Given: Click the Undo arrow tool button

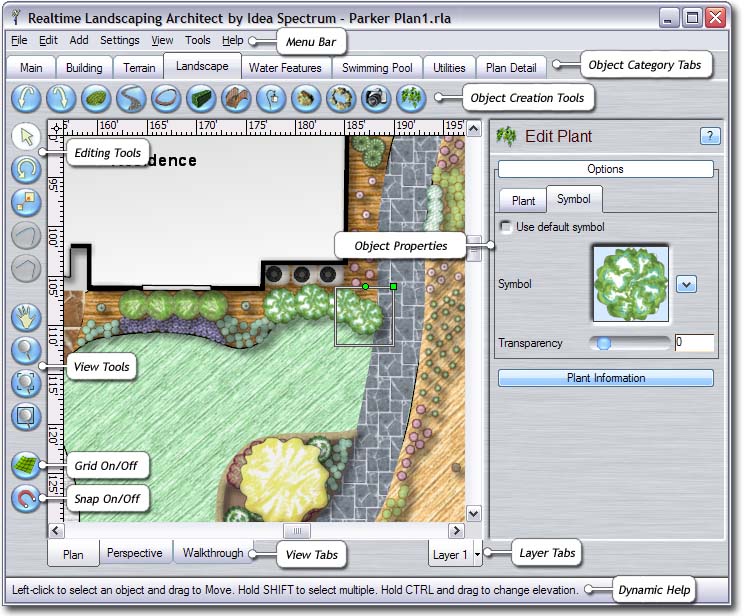Looking at the screenshot, I should pyautogui.click(x=26, y=98).
